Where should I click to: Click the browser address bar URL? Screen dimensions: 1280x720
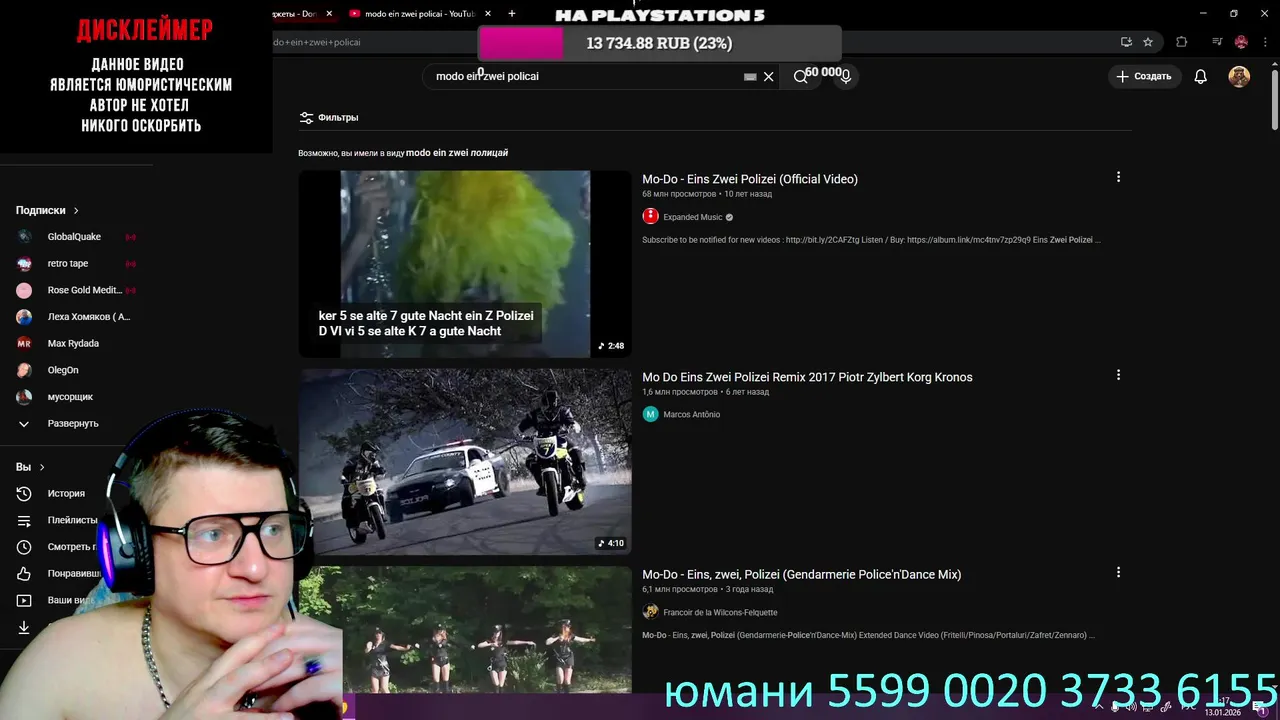point(317,42)
